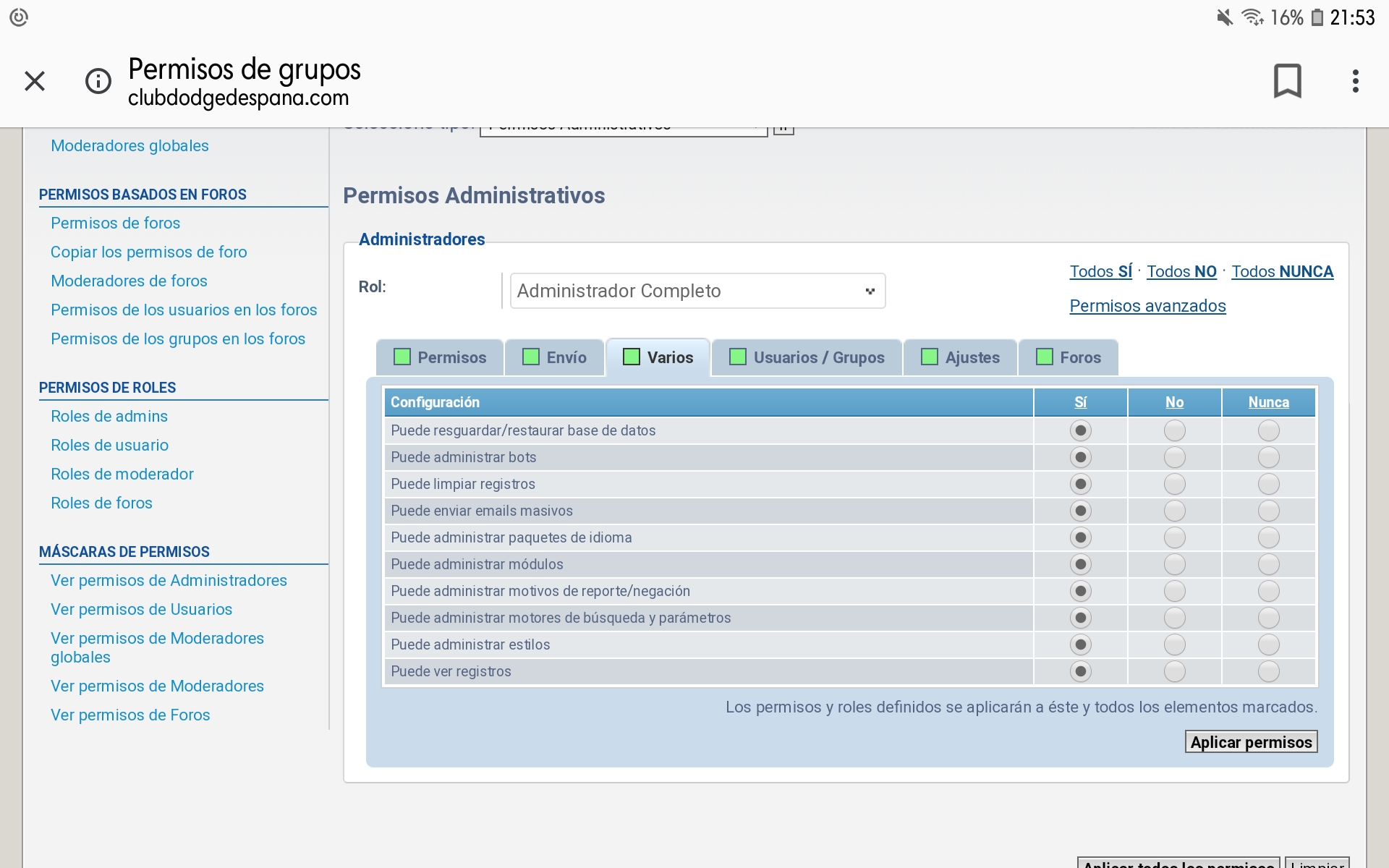Set 'Puede administrar bots' to No

[x=1174, y=457]
